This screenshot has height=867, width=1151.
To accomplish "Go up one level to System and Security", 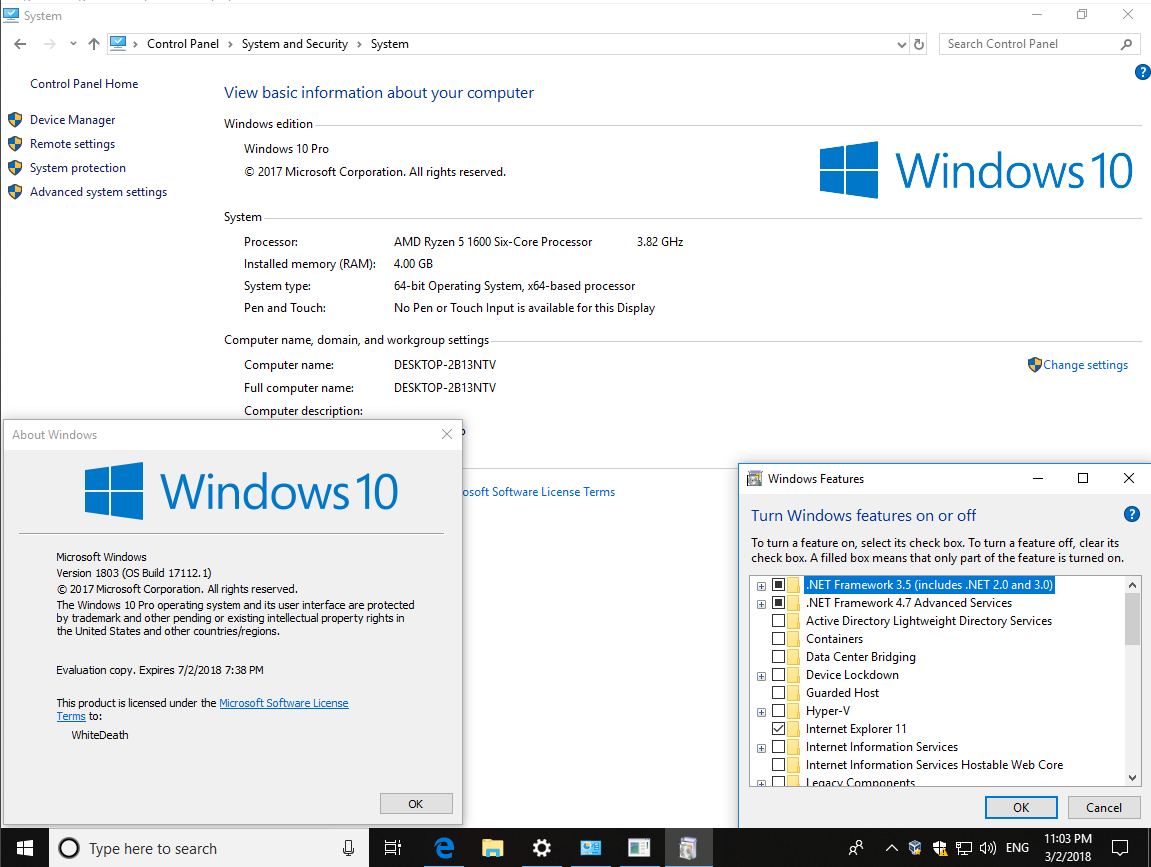I will click(94, 44).
